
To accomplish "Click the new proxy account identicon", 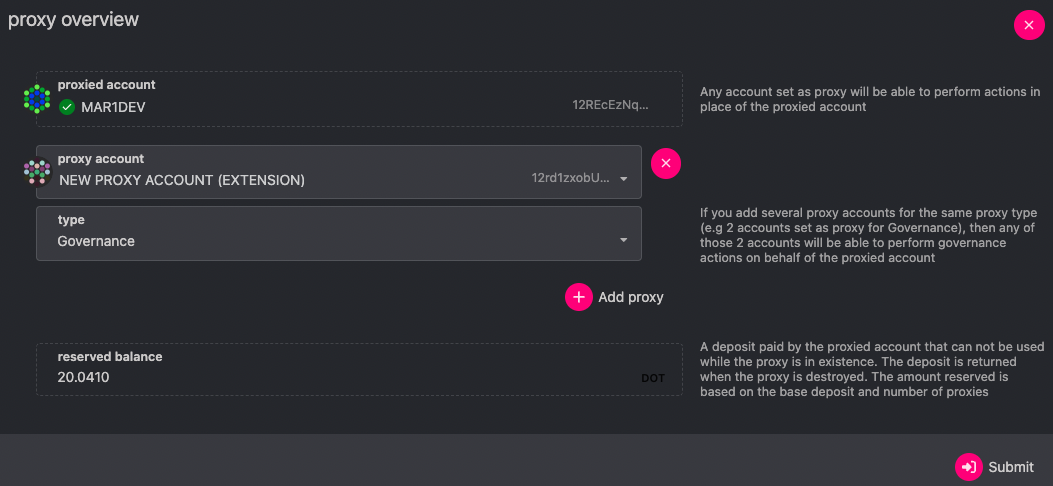I will (37, 172).
